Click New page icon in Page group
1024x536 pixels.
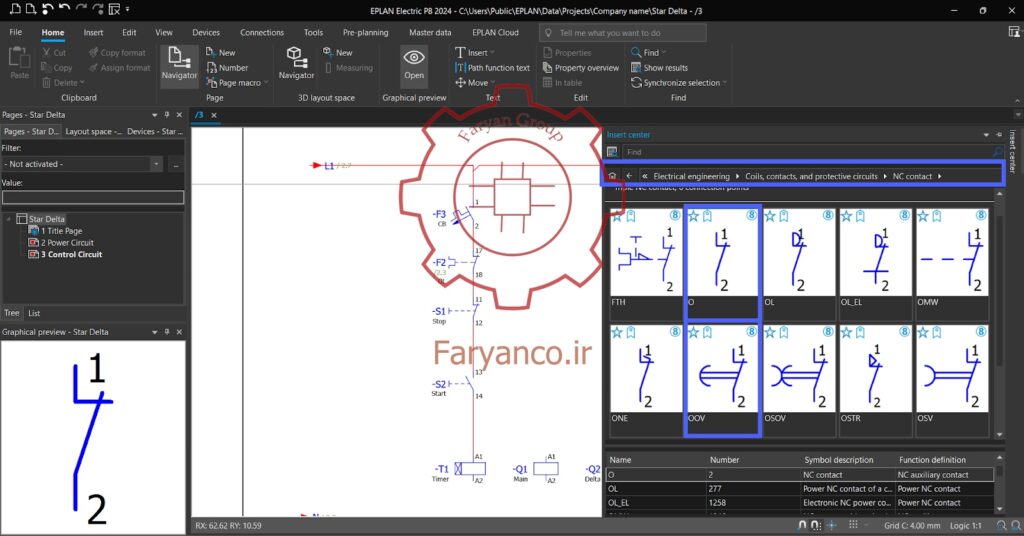click(x=211, y=52)
